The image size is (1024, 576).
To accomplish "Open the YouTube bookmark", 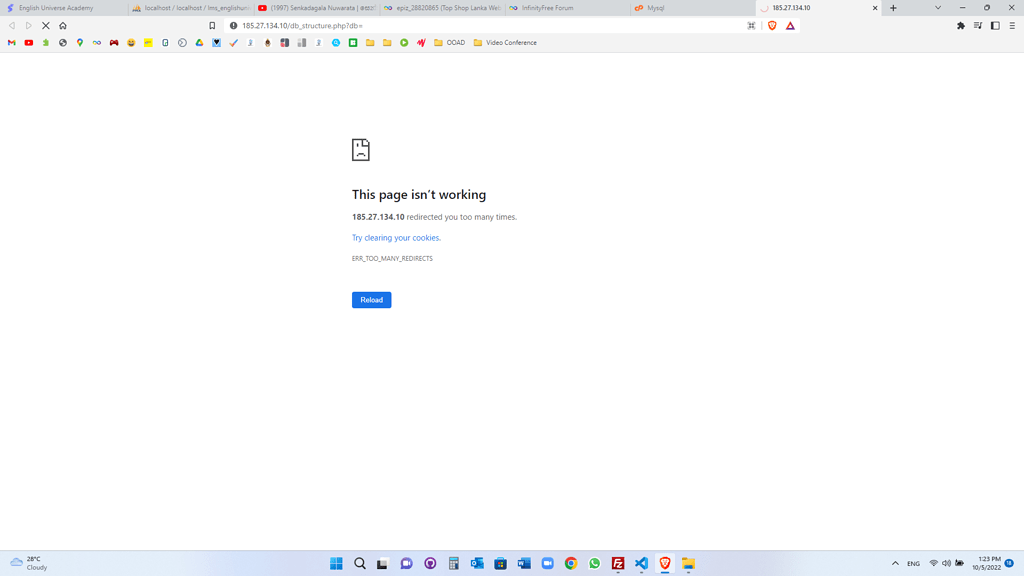I will coord(28,43).
